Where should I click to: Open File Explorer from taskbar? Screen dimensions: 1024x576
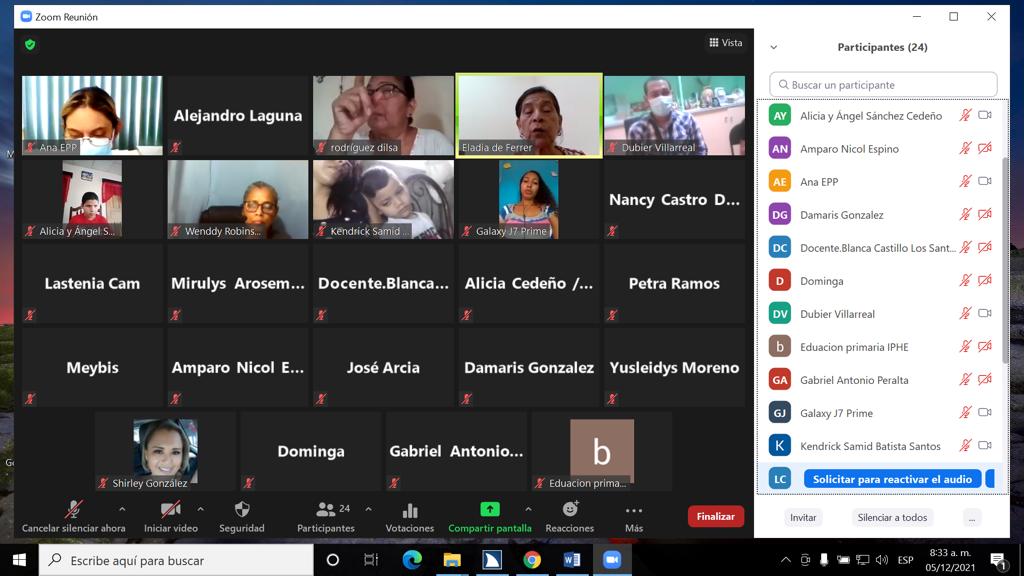pyautogui.click(x=452, y=560)
